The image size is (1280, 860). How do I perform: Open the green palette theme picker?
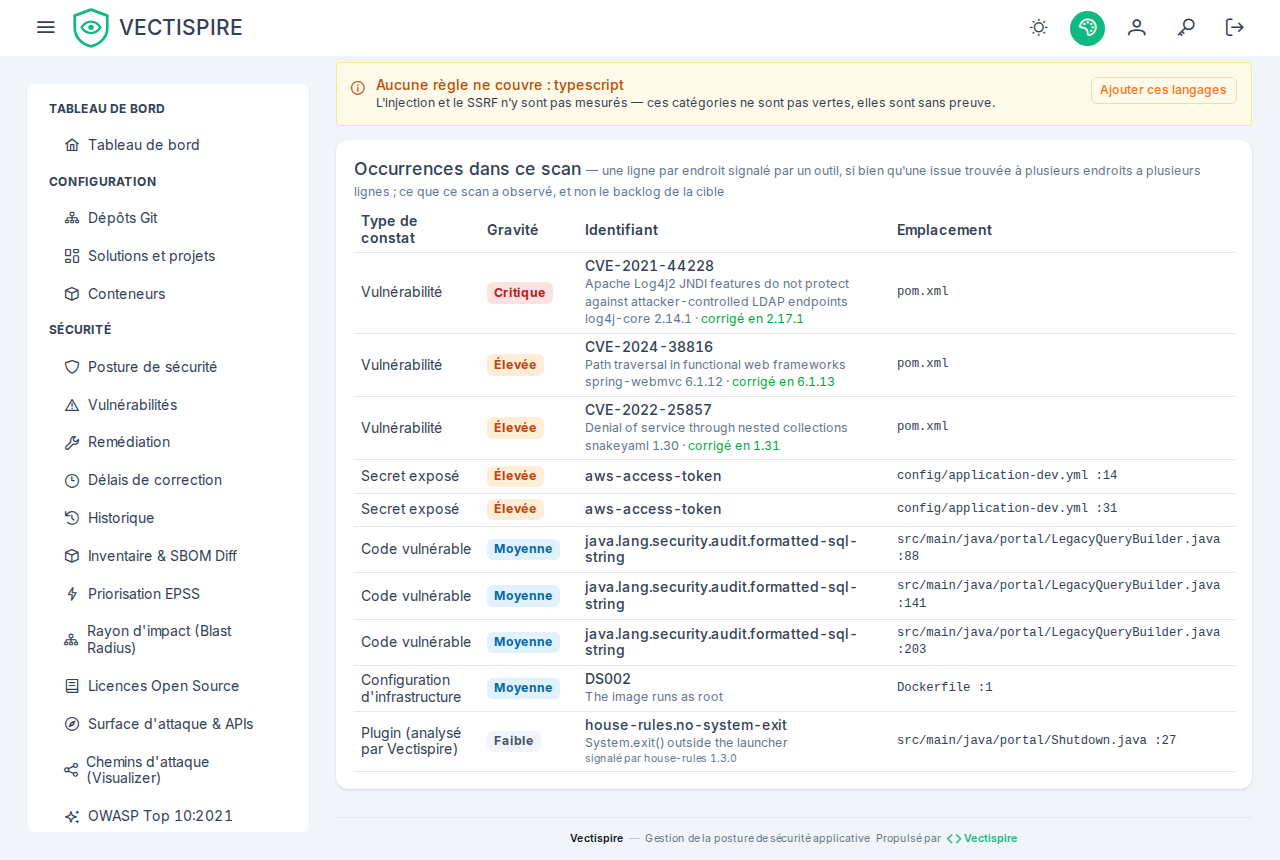1087,28
